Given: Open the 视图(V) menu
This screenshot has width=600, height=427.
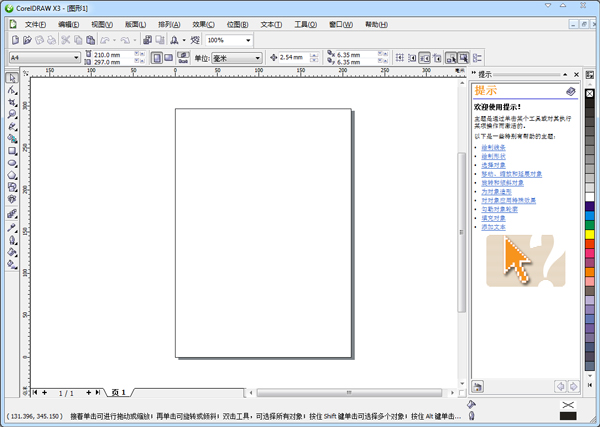Looking at the screenshot, I should 102,24.
